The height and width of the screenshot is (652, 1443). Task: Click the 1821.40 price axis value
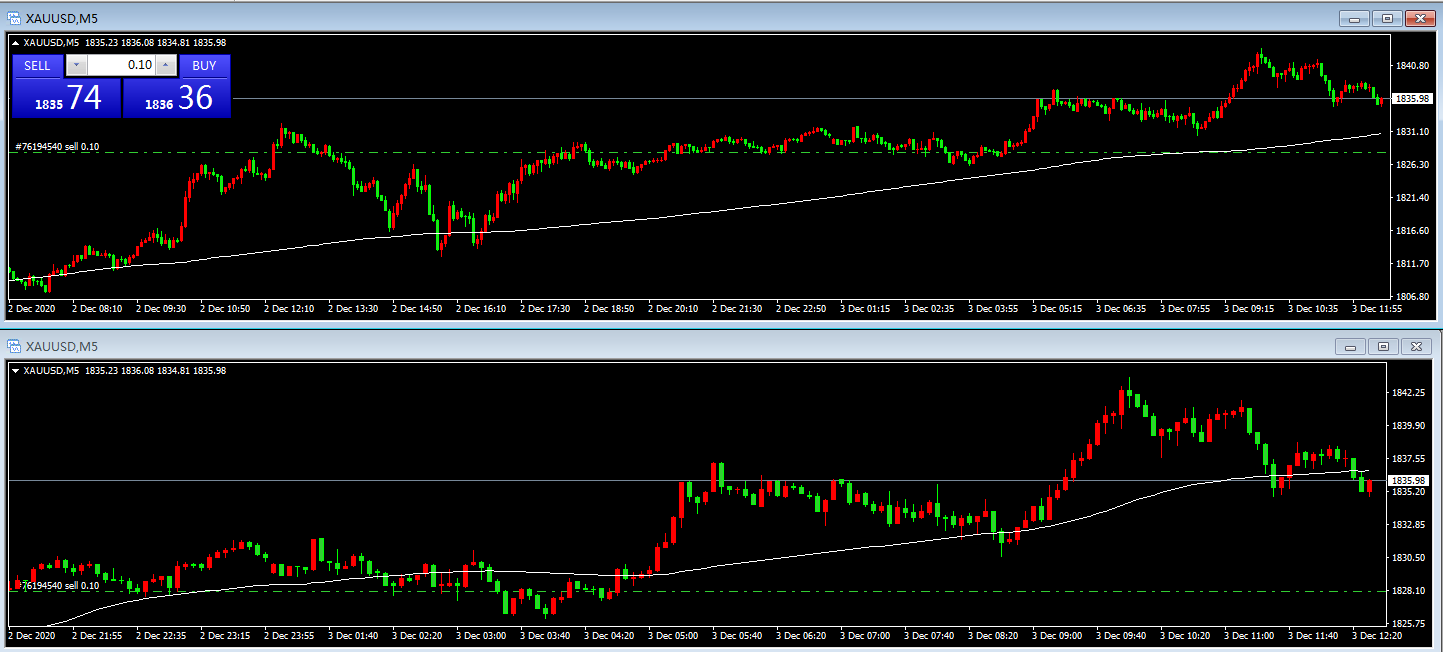click(1411, 198)
